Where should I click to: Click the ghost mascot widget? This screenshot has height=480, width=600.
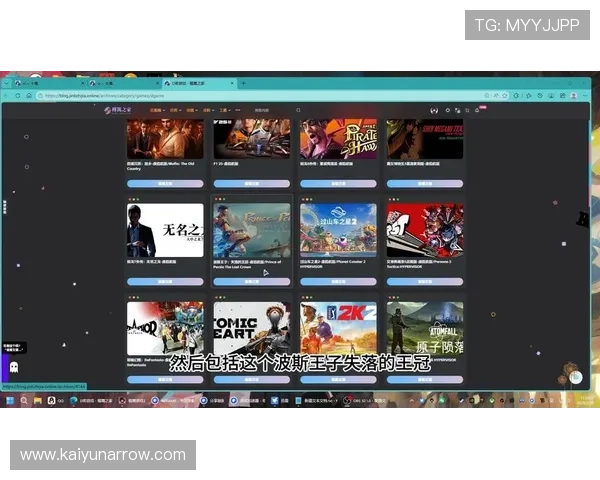coord(14,367)
